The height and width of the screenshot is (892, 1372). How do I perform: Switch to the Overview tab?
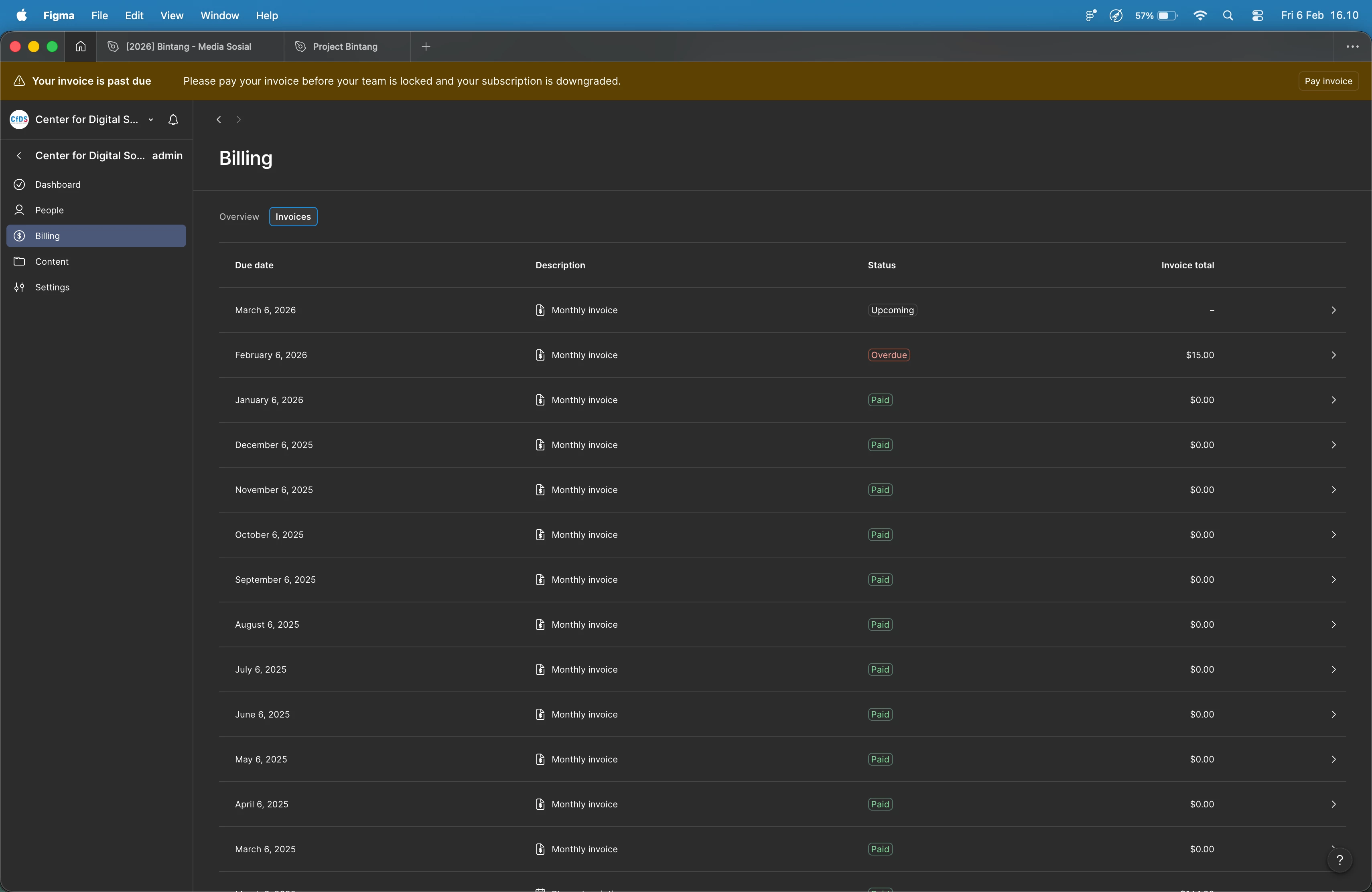(x=239, y=217)
